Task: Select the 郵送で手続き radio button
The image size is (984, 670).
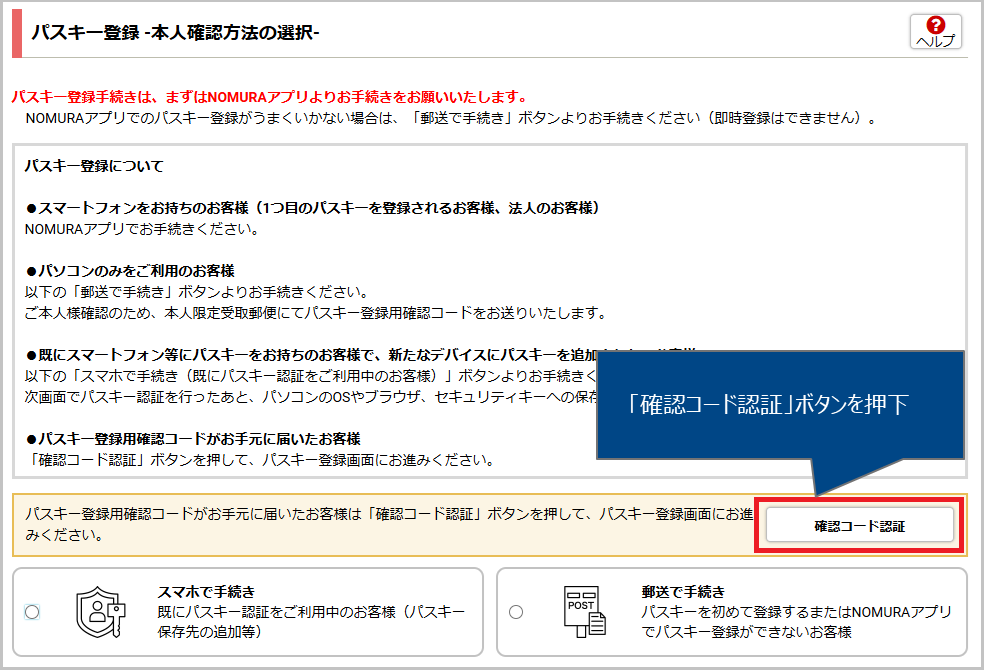Action: click(516, 612)
